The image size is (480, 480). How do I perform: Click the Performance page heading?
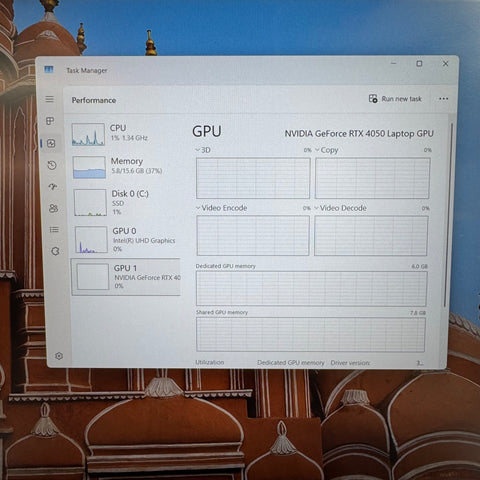94,100
